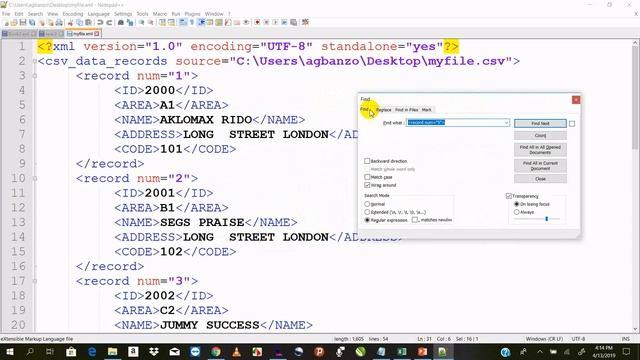Open the Search menu
Screen dimensions: 640x360
tap(35, 14)
